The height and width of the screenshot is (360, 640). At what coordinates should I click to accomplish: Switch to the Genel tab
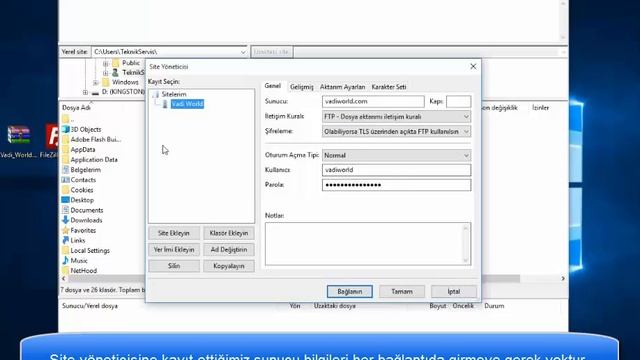point(273,86)
